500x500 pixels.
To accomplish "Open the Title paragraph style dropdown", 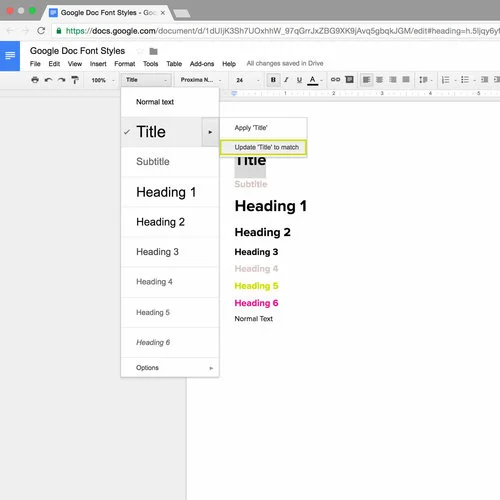I will (146, 80).
